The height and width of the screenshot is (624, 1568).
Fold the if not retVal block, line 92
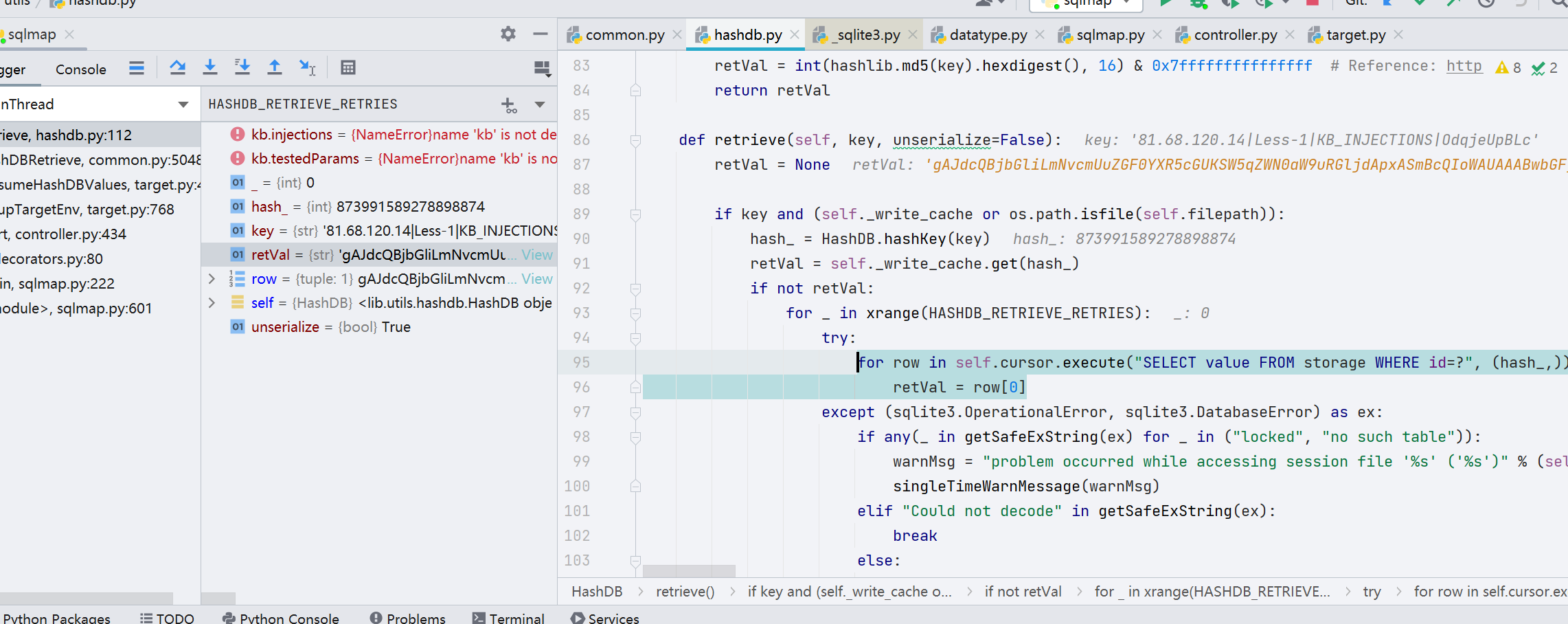tap(635, 289)
